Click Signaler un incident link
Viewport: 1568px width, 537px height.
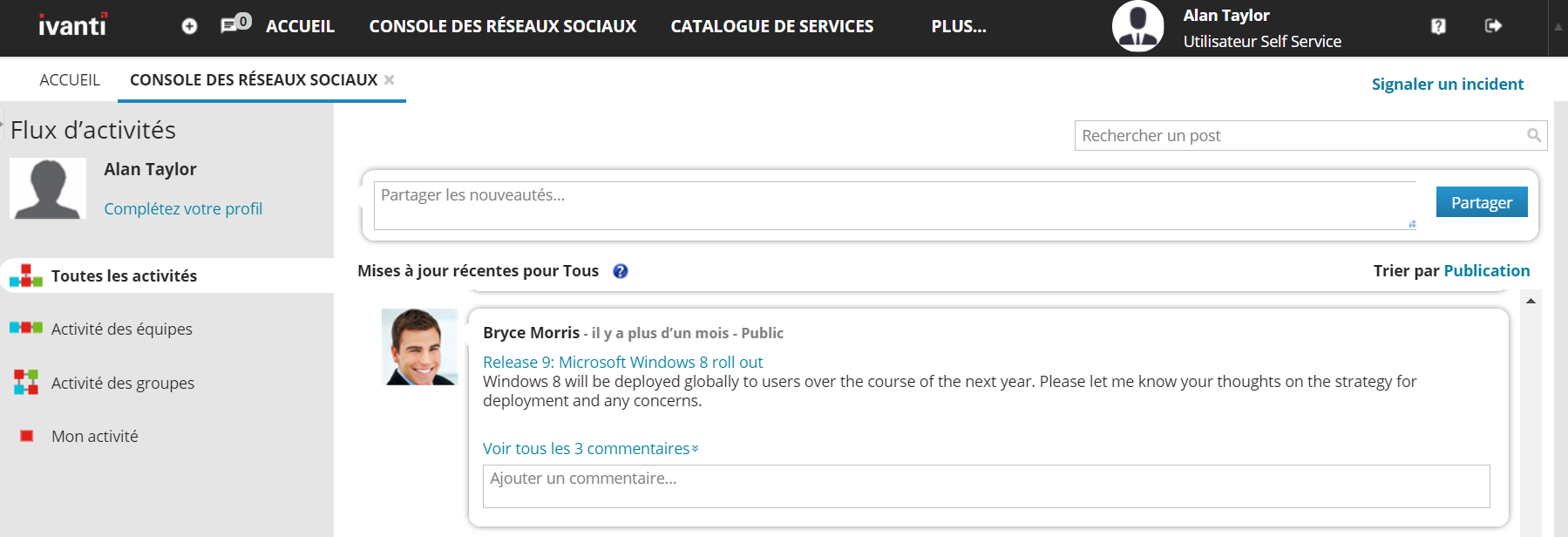(x=1448, y=85)
